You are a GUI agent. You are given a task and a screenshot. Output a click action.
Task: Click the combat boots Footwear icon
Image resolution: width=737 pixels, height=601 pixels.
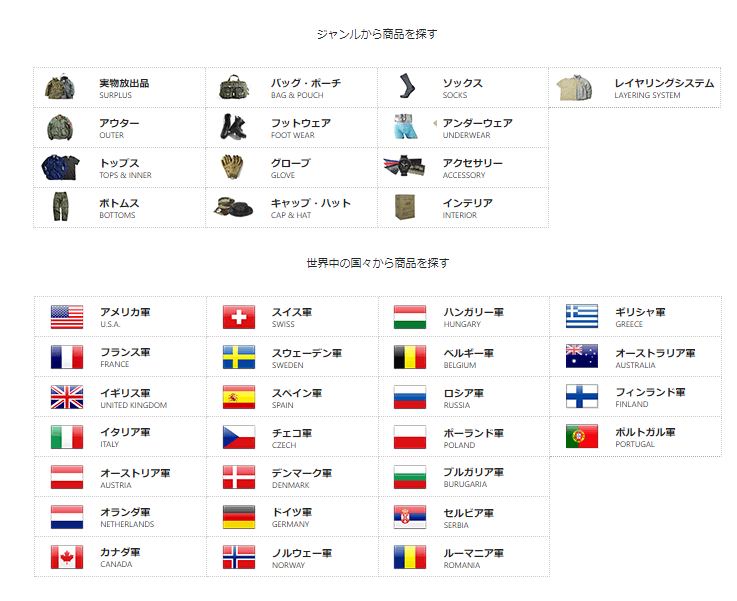[237, 127]
